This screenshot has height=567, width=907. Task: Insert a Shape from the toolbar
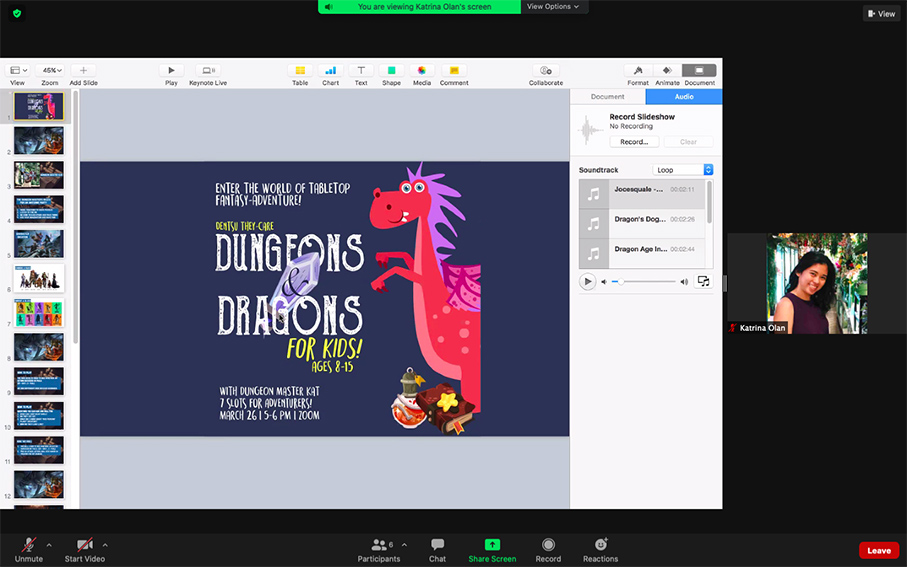click(x=392, y=71)
